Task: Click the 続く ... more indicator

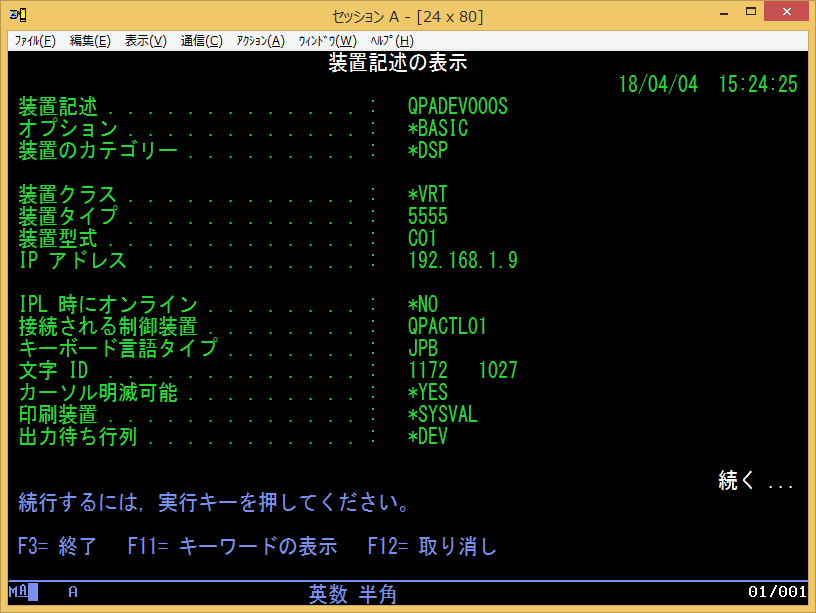Action: [x=756, y=481]
